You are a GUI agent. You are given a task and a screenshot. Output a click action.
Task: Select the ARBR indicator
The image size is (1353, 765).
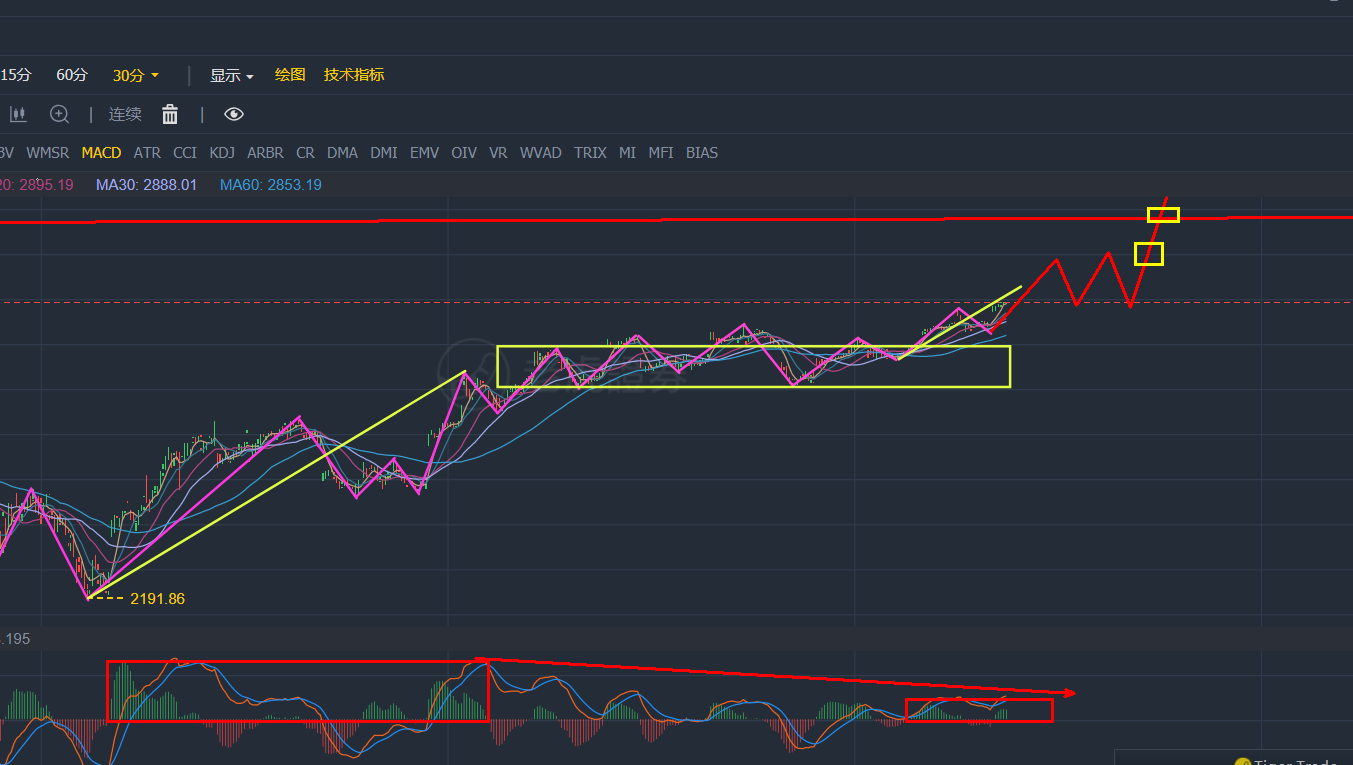tap(265, 153)
